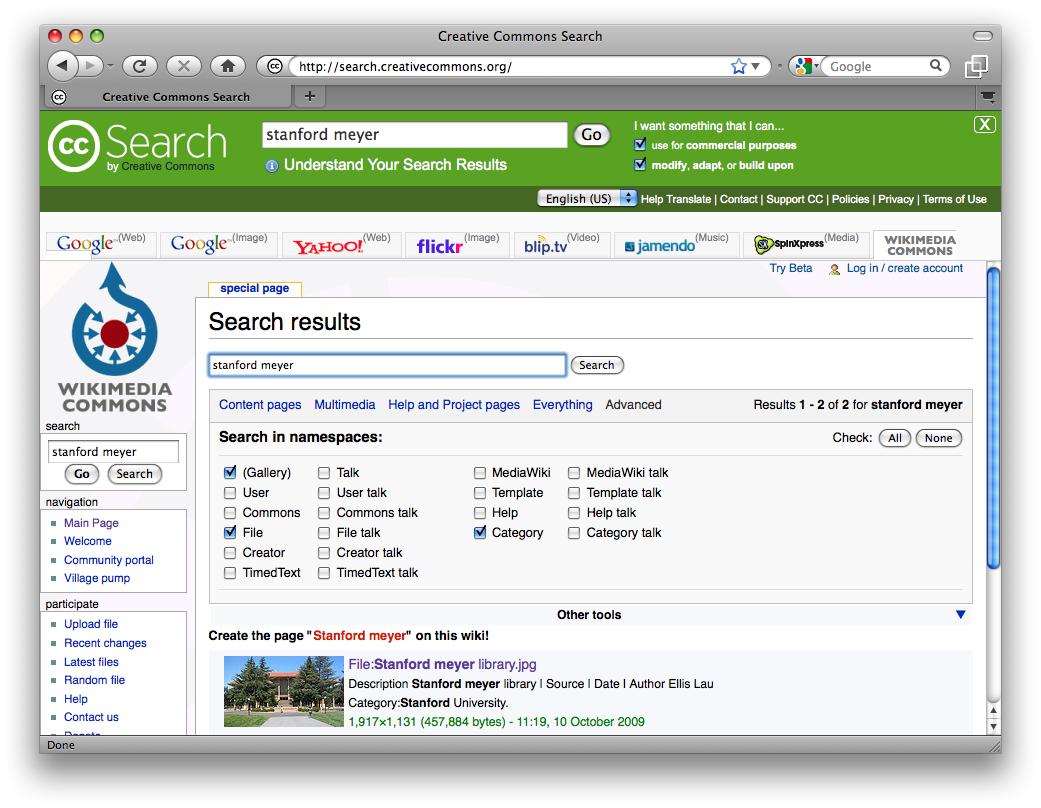The image size is (1041, 808).
Task: Click the Stanford Meyer library thumbnail
Action: tap(283, 692)
